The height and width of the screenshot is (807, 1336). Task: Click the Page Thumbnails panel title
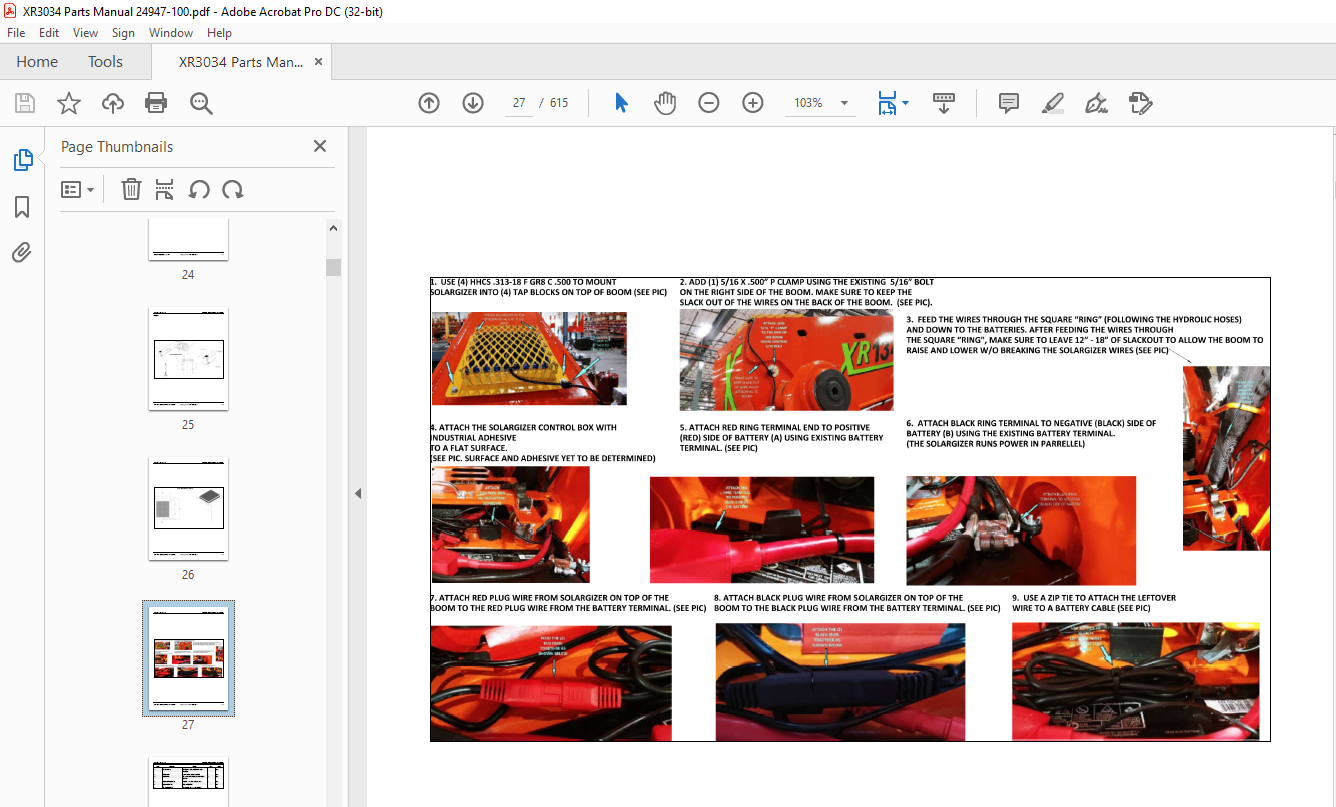(117, 147)
